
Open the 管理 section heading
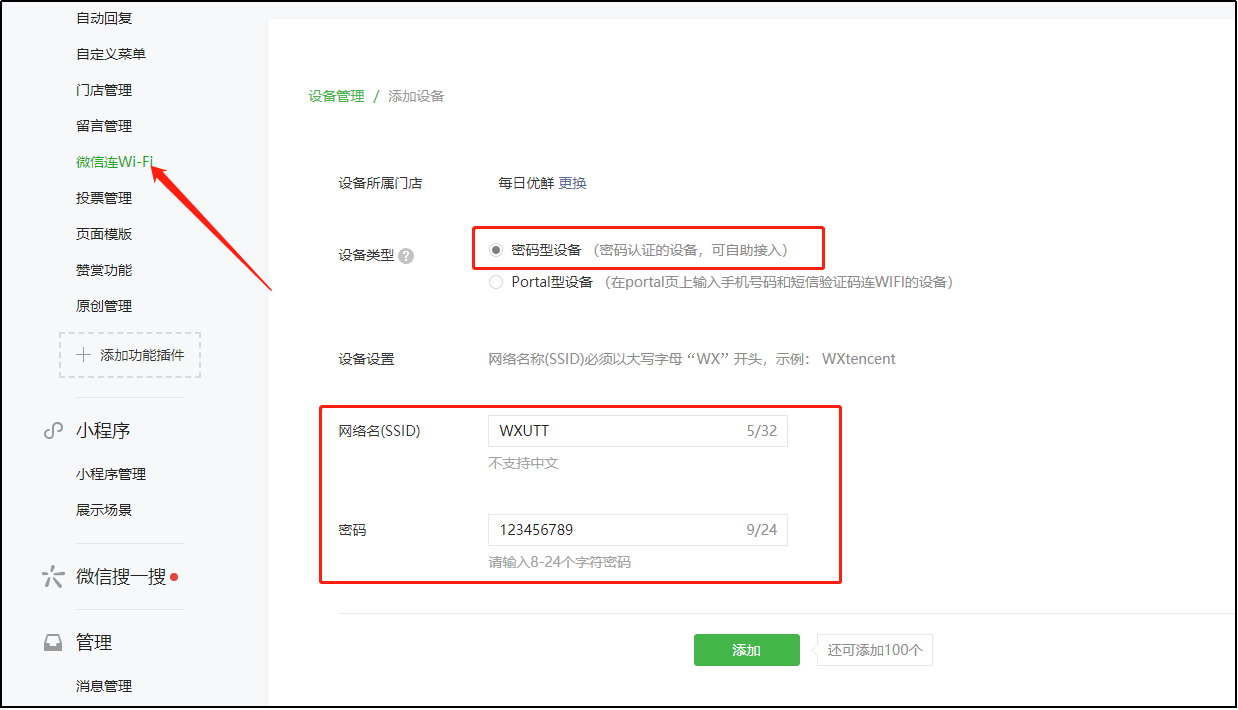tap(94, 643)
